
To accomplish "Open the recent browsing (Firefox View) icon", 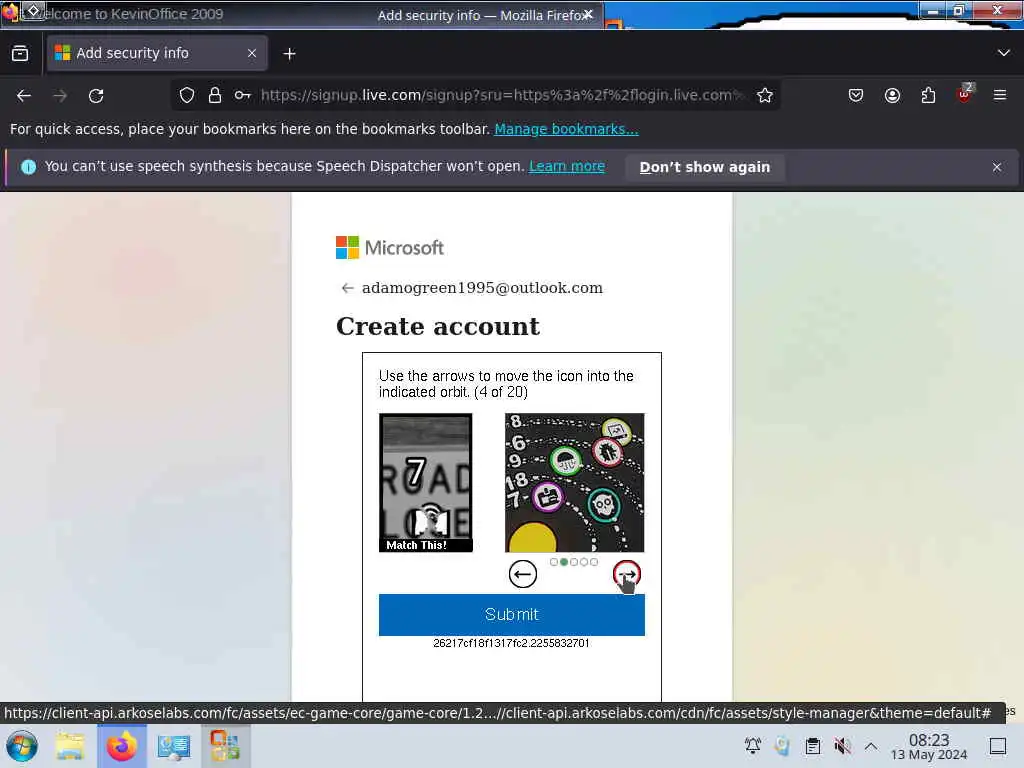I will click(20, 54).
